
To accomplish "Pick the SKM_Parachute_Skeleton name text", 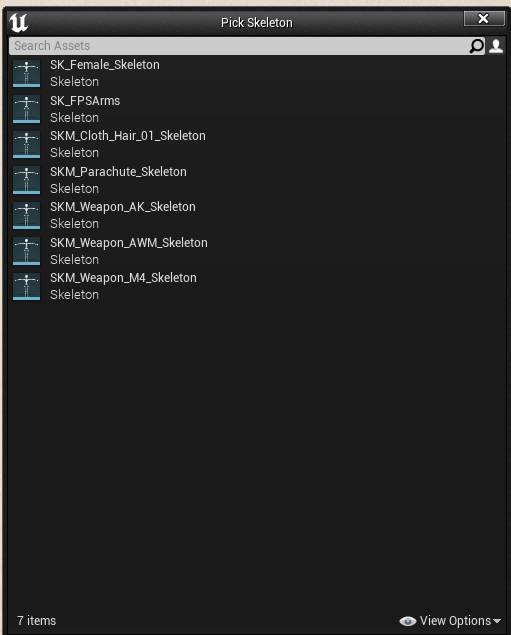I will [118, 172].
